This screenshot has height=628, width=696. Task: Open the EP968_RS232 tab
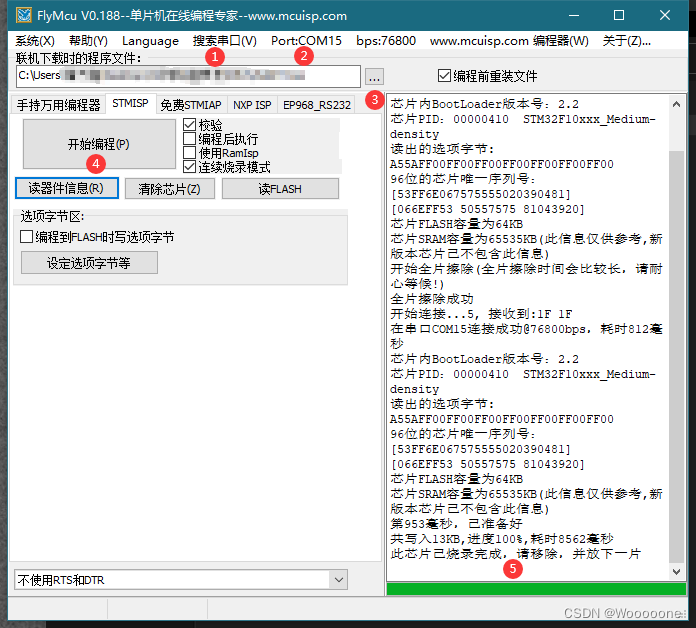pos(316,105)
